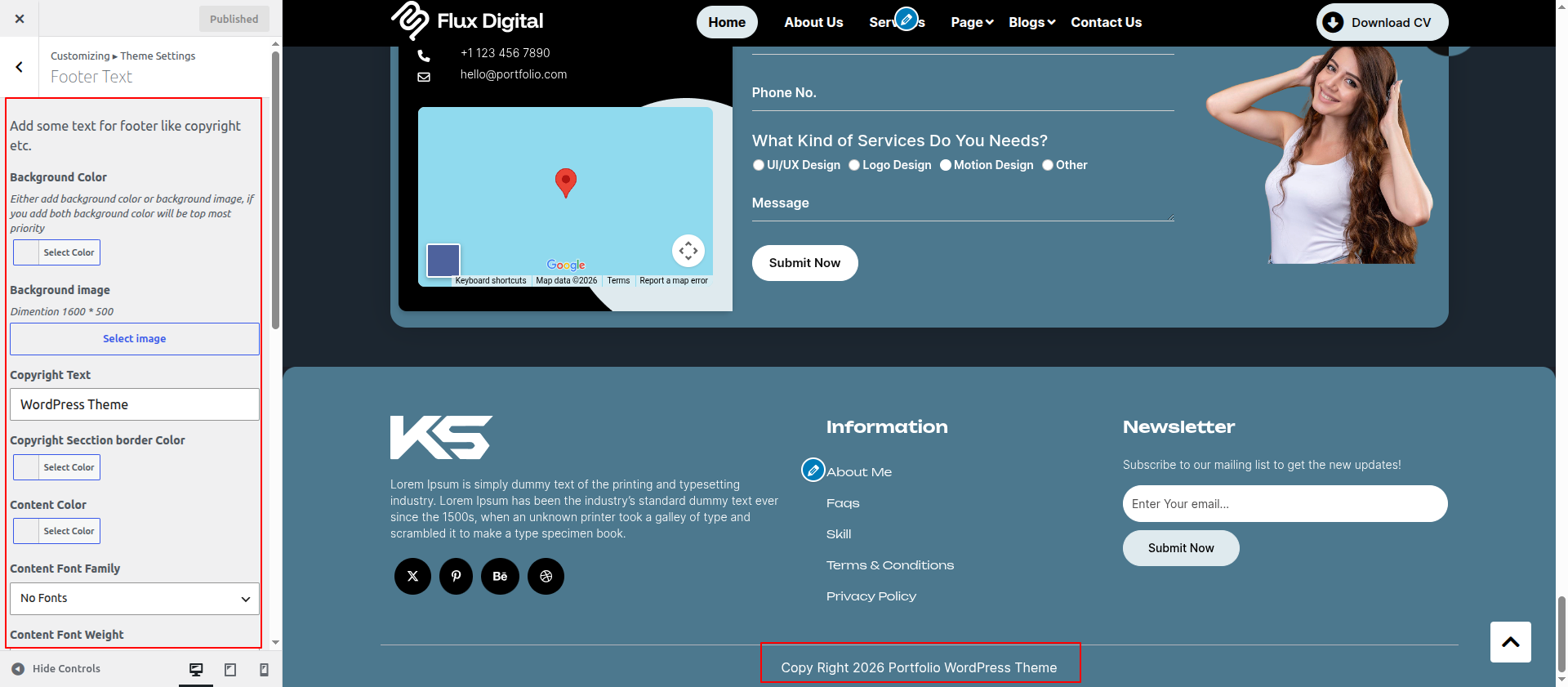The height and width of the screenshot is (687, 1568).
Task: Open the Home menu item
Action: click(x=727, y=22)
